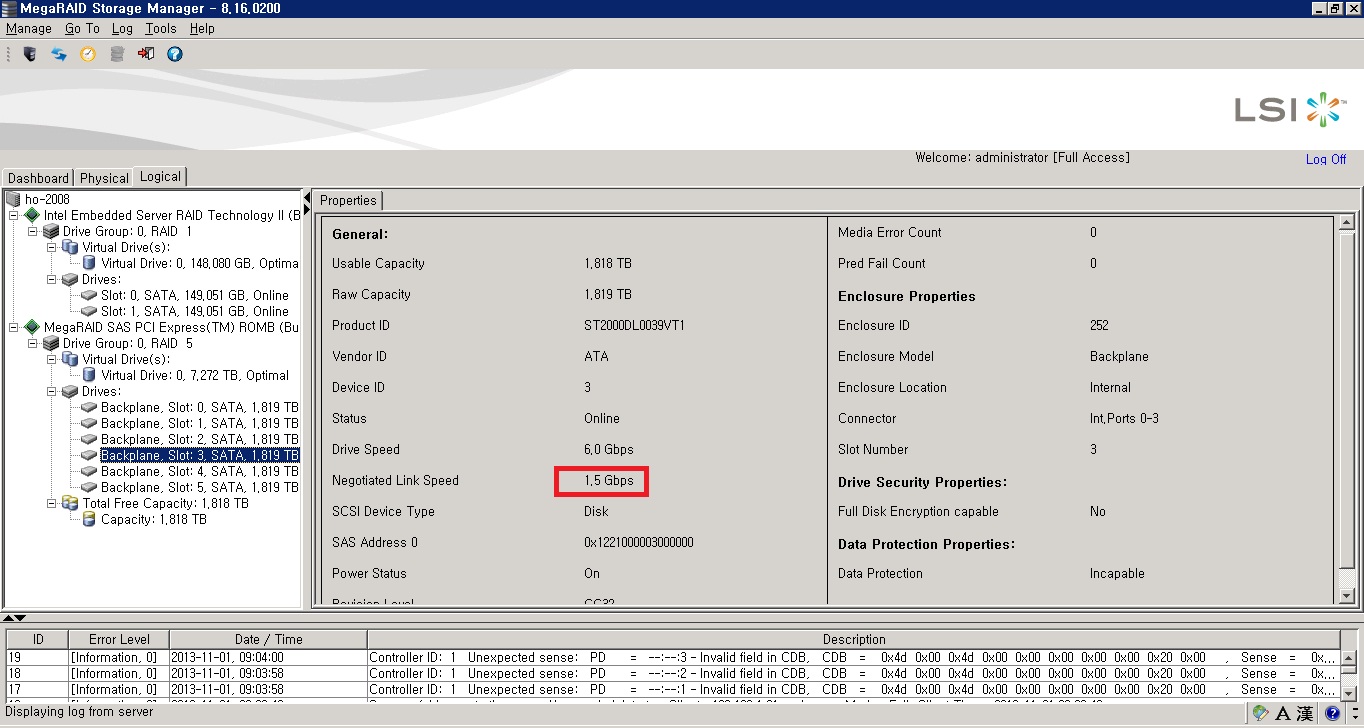Viewport: 1364px width, 728px height.
Task: Click the properties panel scroll up arrow
Action: click(1347, 223)
